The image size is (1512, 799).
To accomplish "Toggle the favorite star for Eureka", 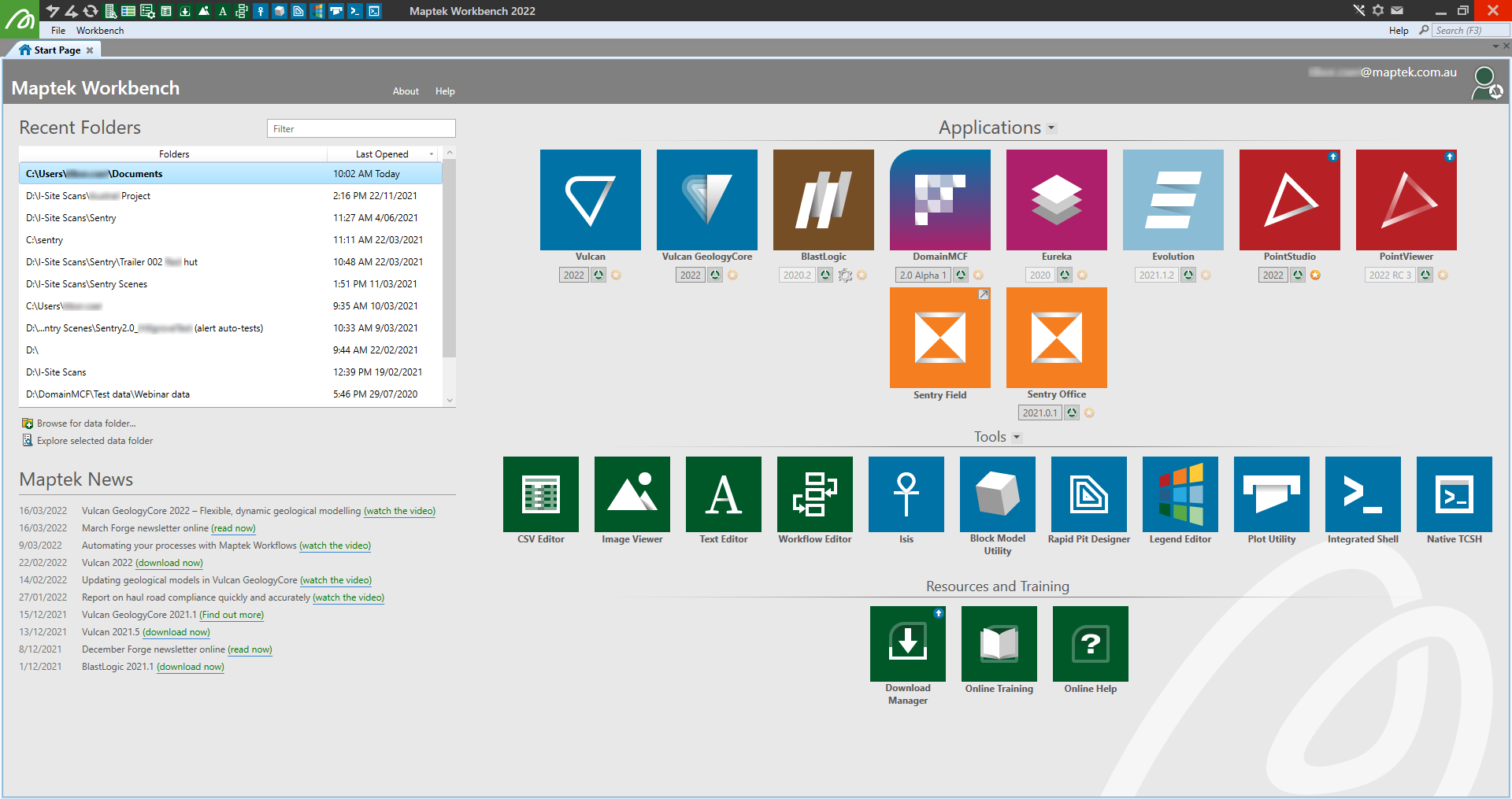I will point(1082,276).
